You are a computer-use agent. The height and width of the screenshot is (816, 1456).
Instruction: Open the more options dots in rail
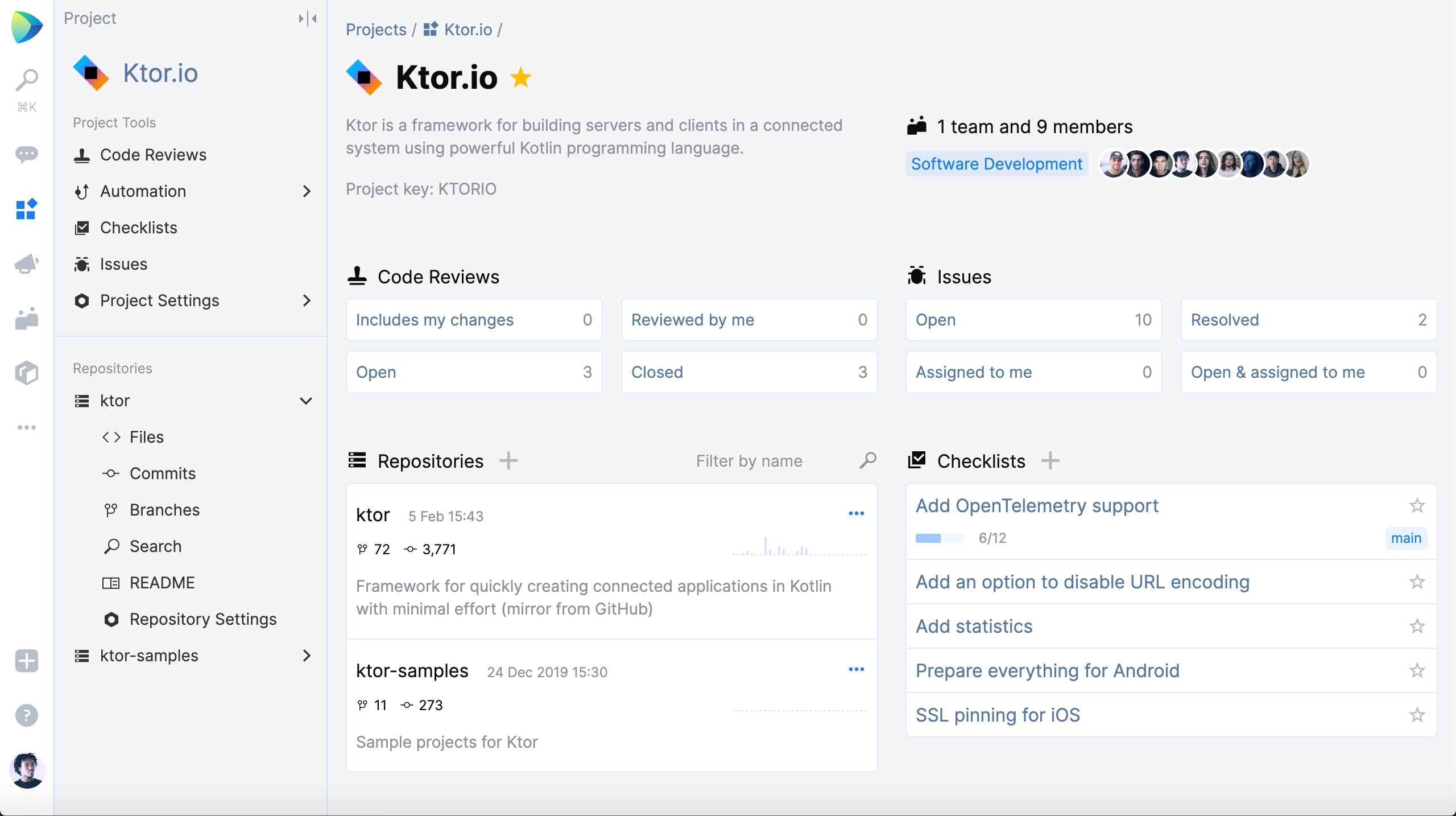(27, 427)
